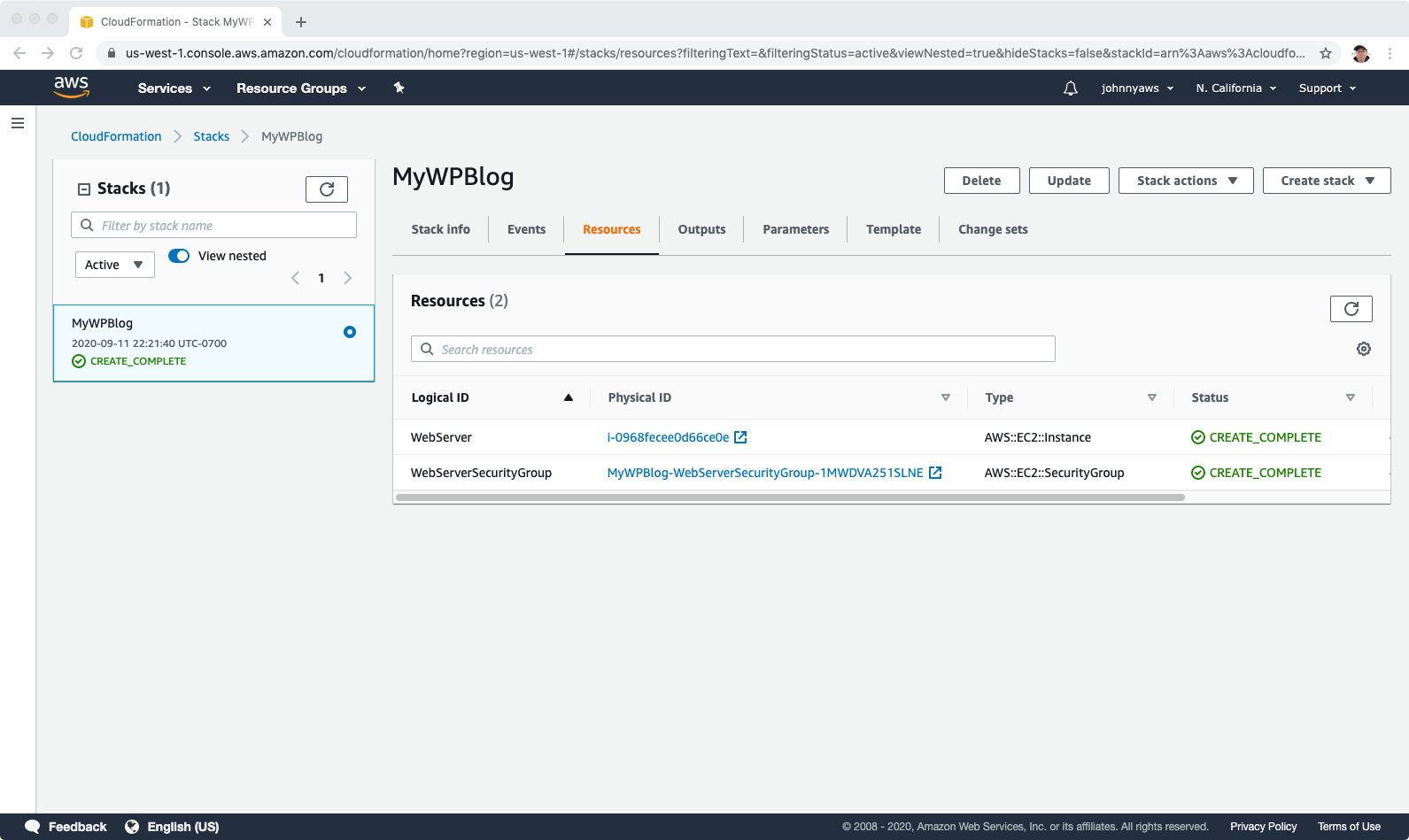1409x840 pixels.
Task: Select the Resources tab
Action: pyautogui.click(x=611, y=229)
